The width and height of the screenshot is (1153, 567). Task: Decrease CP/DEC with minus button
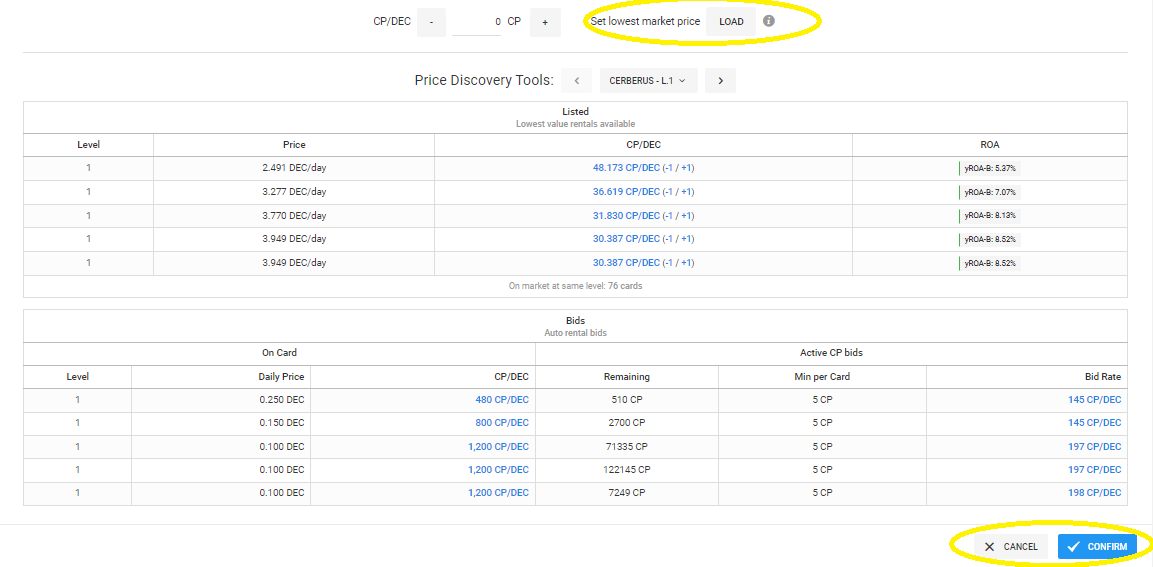click(432, 22)
